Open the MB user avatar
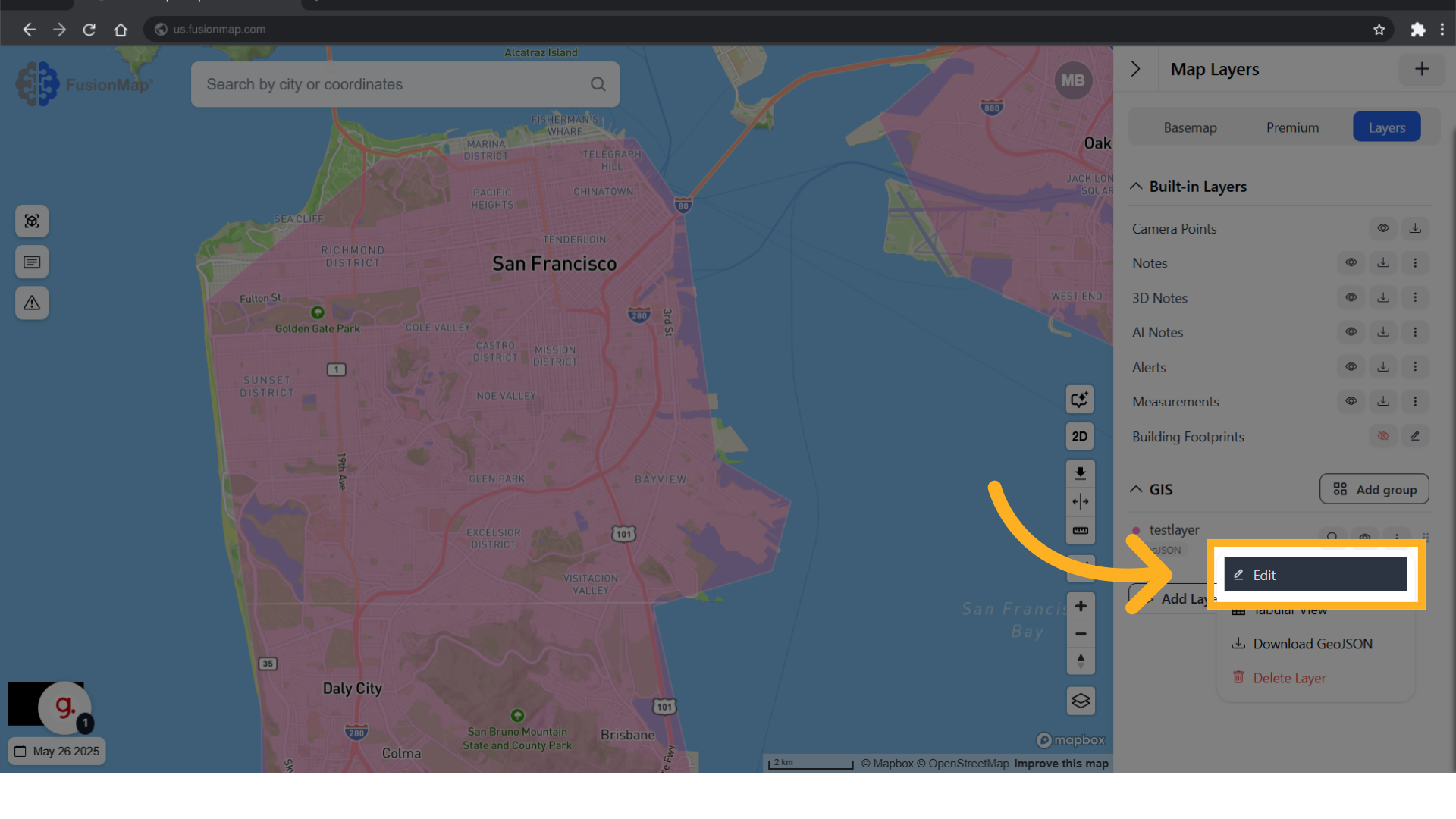Image resolution: width=1456 pixels, height=819 pixels. [1073, 80]
